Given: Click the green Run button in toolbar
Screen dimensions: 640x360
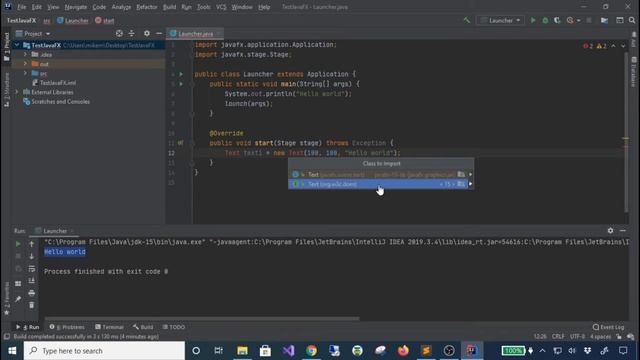Looking at the screenshot, I should coord(533,20).
